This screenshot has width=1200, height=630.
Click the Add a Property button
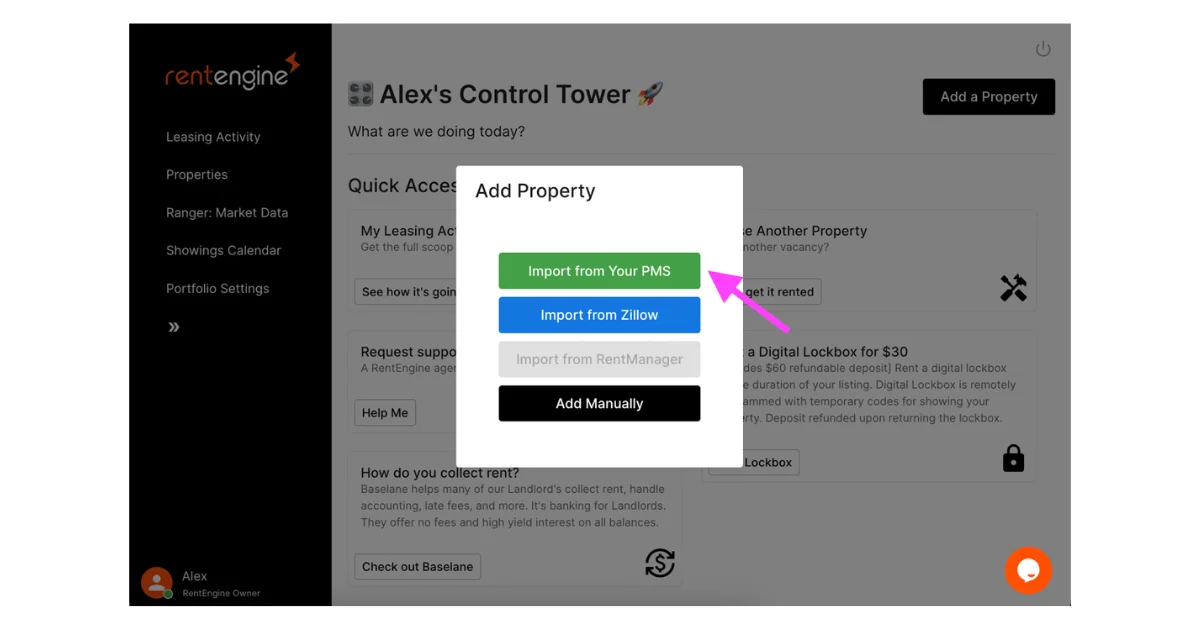coord(988,97)
